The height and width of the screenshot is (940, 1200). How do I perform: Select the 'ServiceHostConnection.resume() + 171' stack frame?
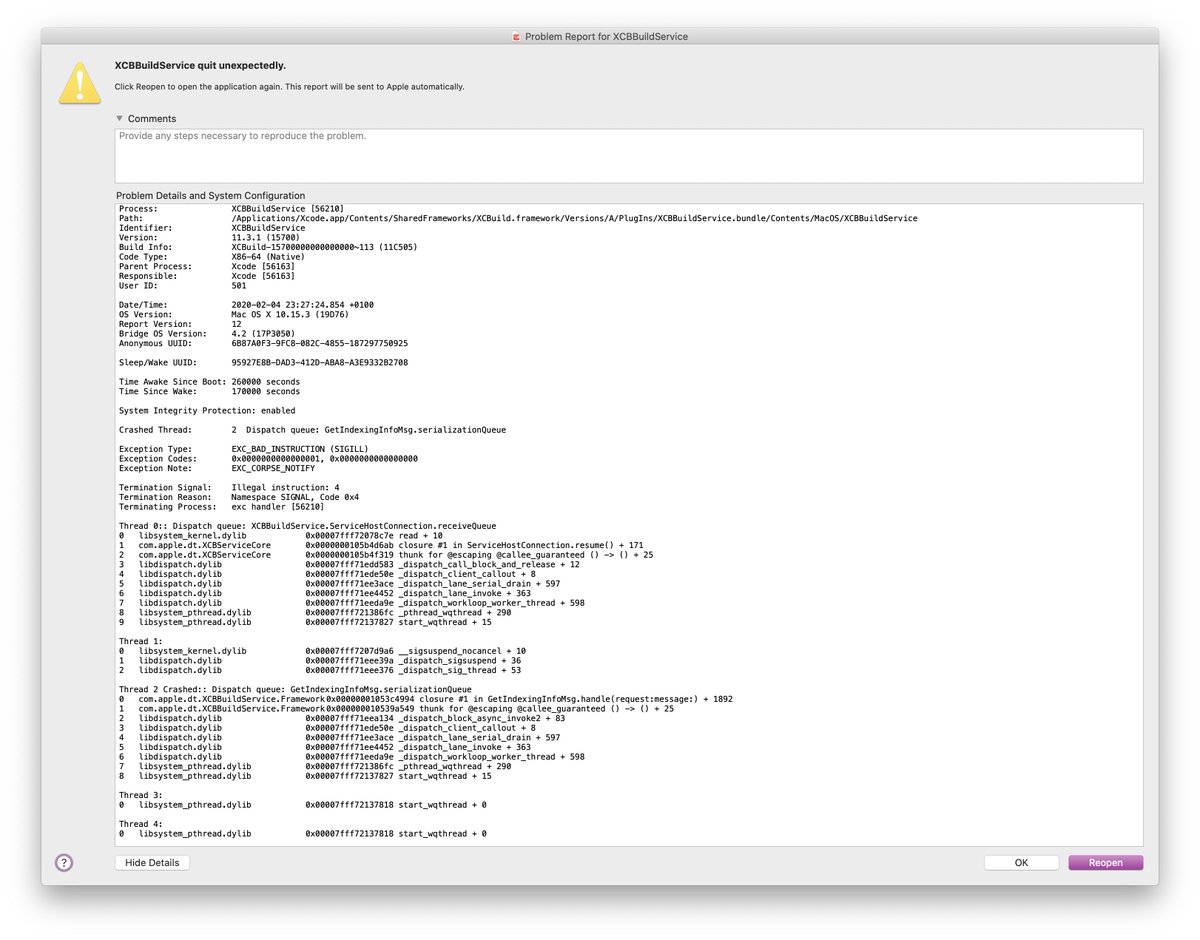pos(381,545)
